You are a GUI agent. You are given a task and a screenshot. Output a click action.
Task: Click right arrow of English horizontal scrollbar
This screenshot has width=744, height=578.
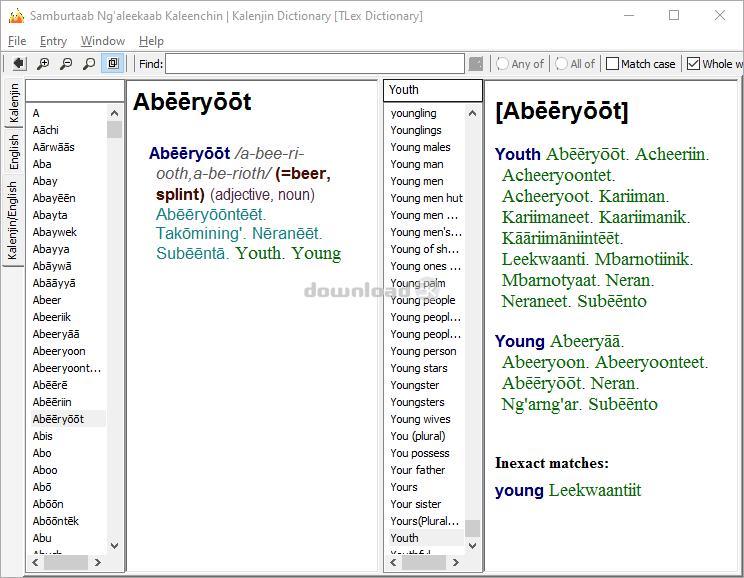pyautogui.click(x=456, y=562)
